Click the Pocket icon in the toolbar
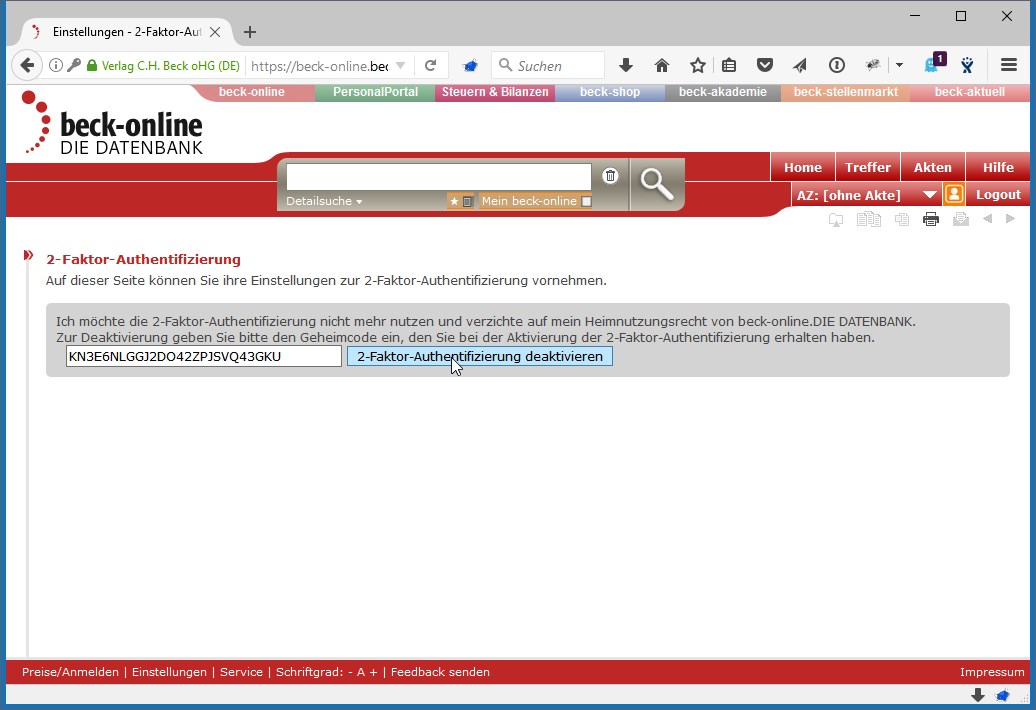The width and height of the screenshot is (1036, 710). (764, 65)
